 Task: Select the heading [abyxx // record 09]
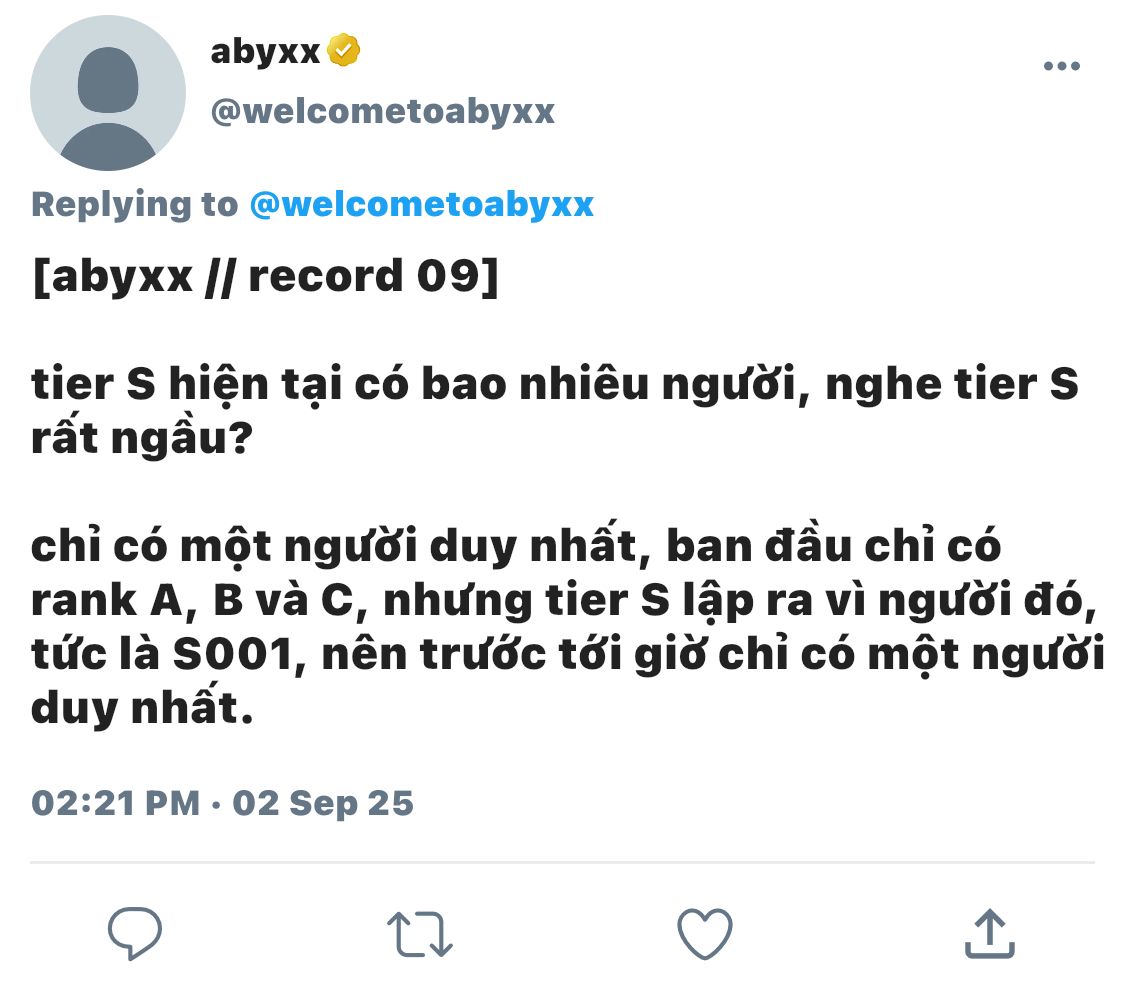coord(265,276)
